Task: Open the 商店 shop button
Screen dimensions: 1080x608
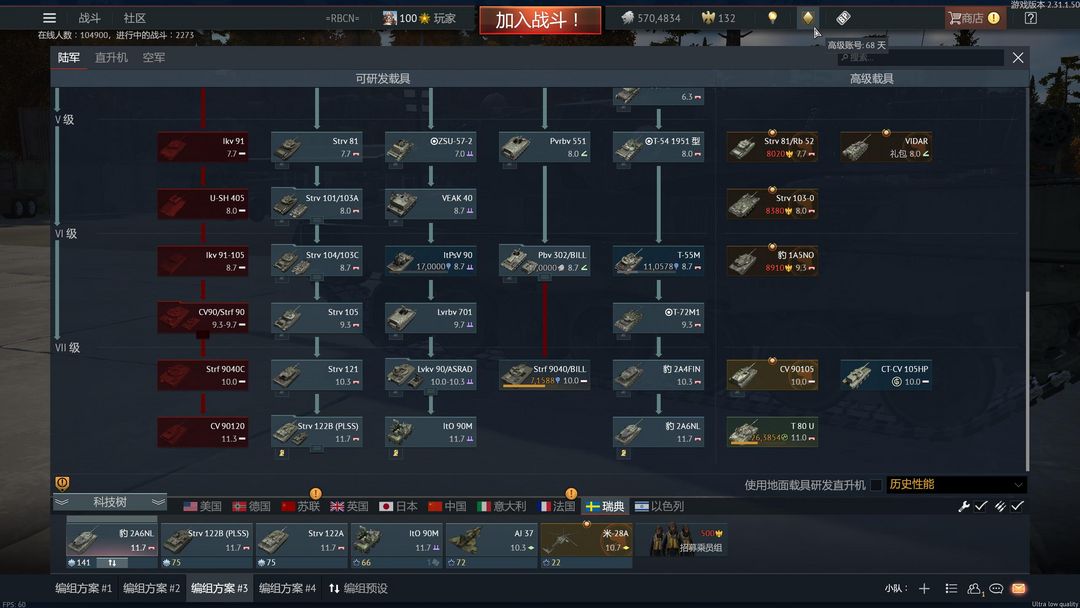Action: pos(975,18)
